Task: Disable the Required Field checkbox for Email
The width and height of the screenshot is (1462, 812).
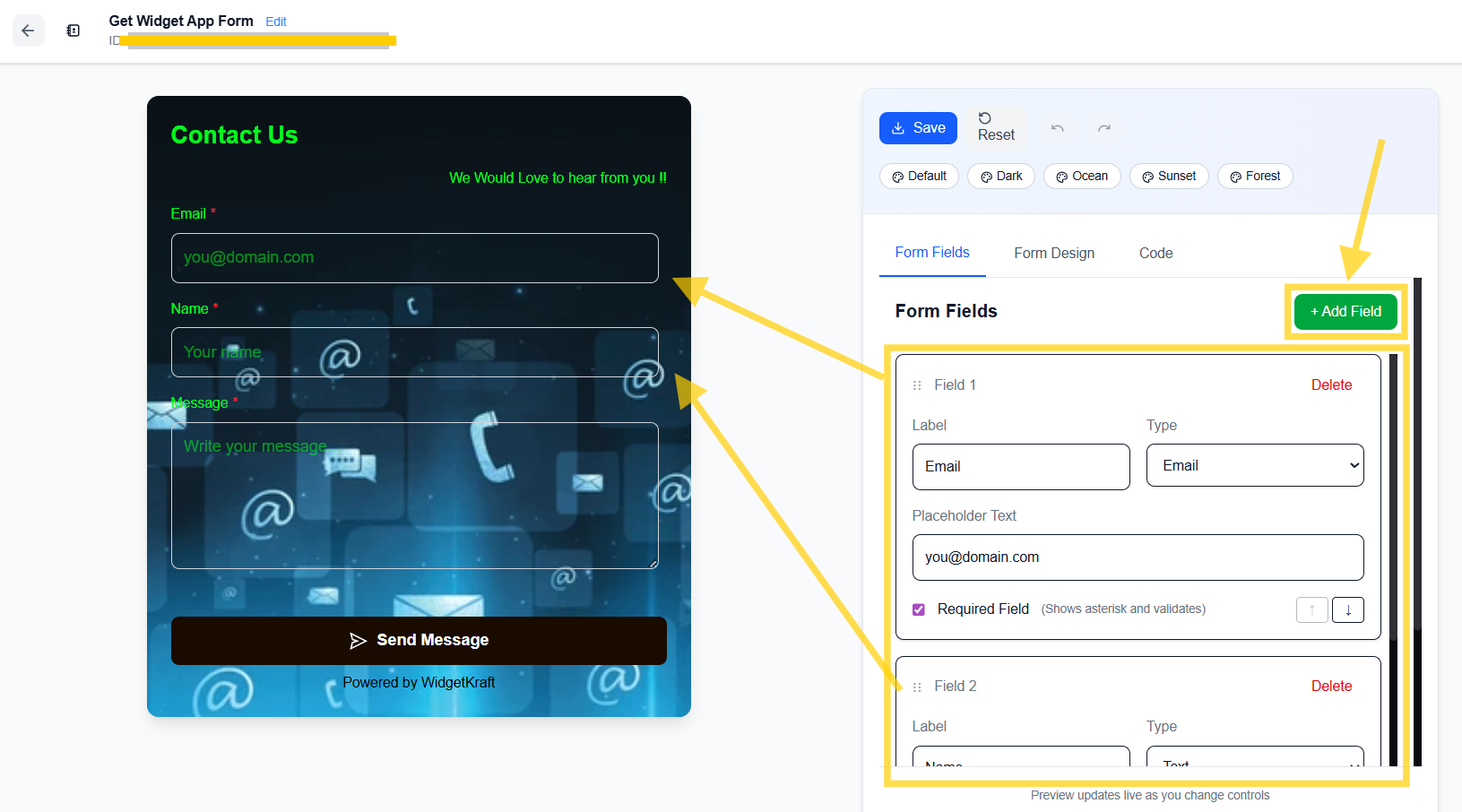Action: pos(918,609)
